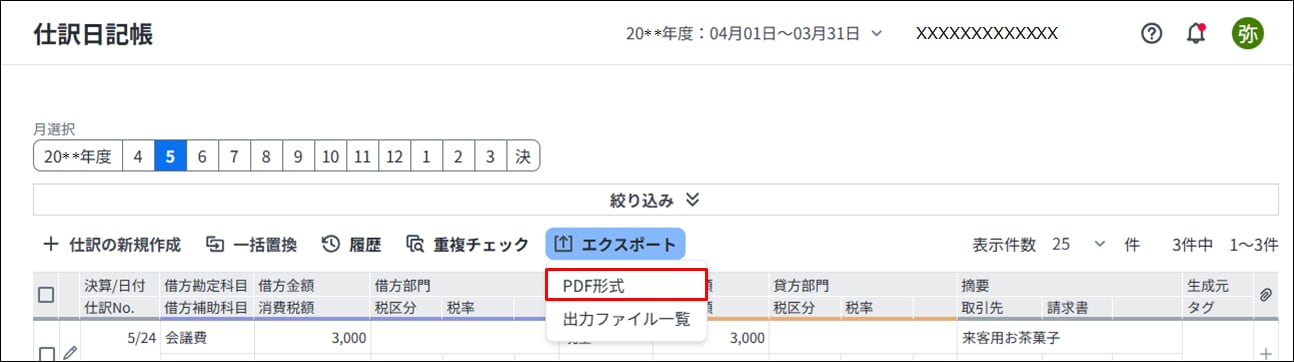Click the plus icon on 来客用お茶菓子 row

1265,354
